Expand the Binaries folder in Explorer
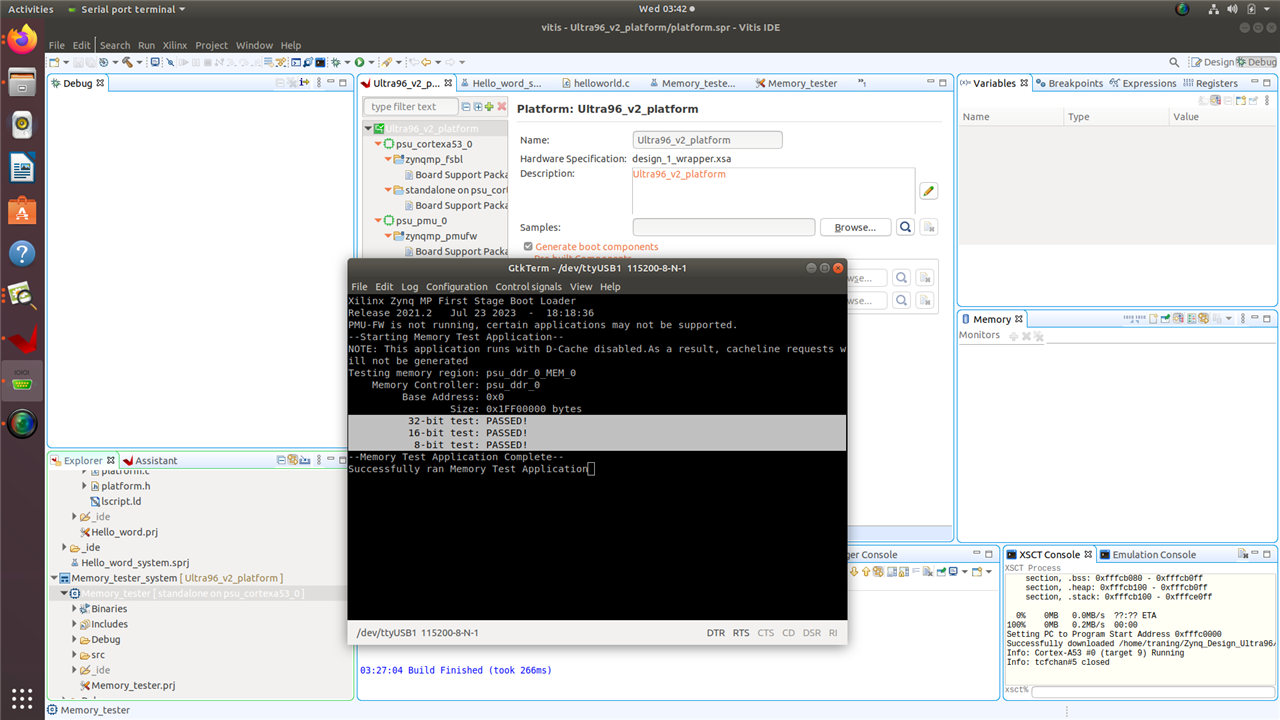 [74, 608]
